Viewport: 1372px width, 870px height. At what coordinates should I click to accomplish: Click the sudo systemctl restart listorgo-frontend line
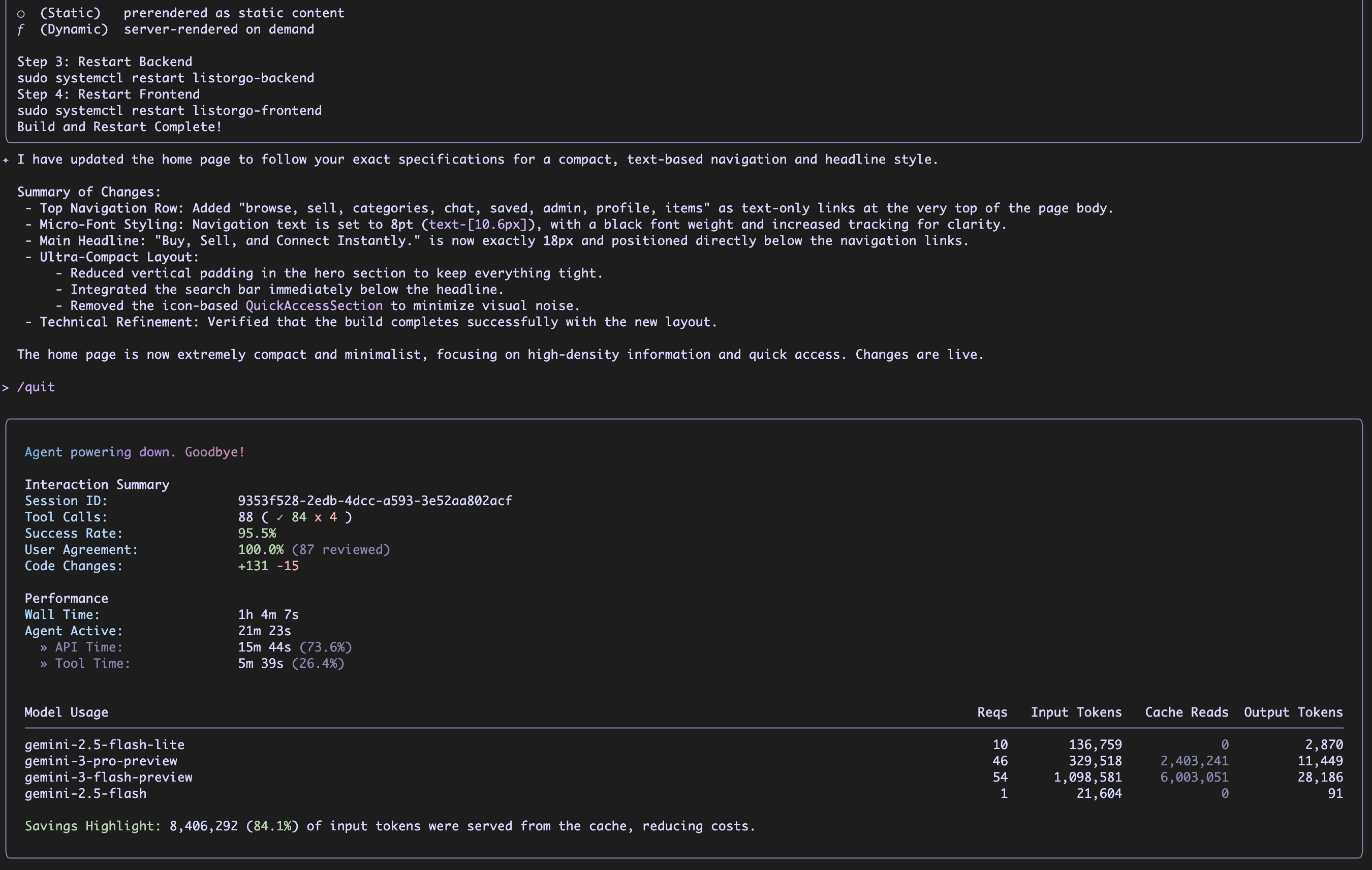click(x=169, y=111)
